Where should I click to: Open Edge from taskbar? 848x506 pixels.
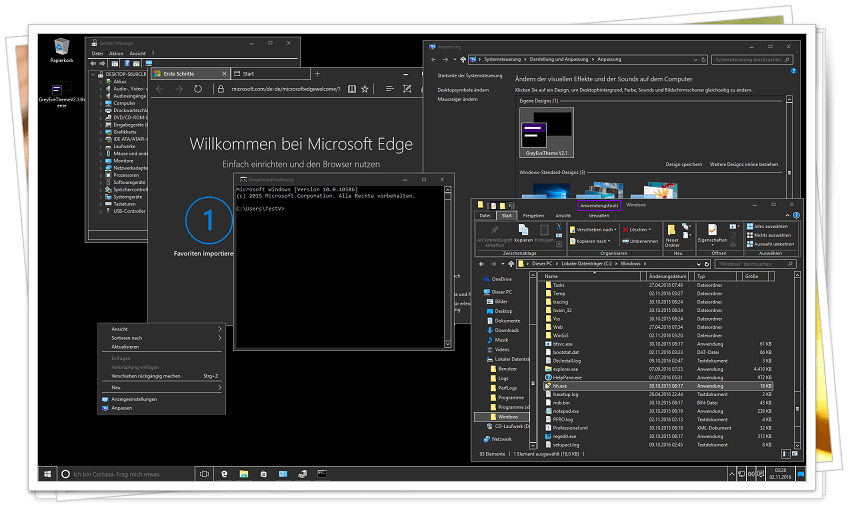224,474
